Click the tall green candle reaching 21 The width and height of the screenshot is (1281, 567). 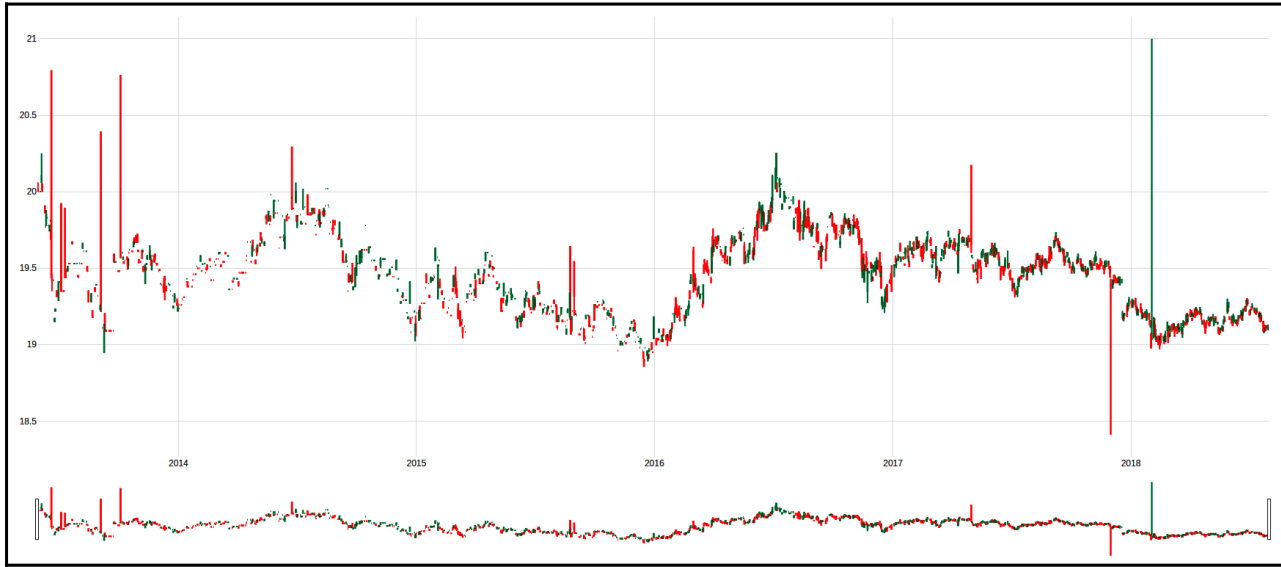(x=1152, y=180)
